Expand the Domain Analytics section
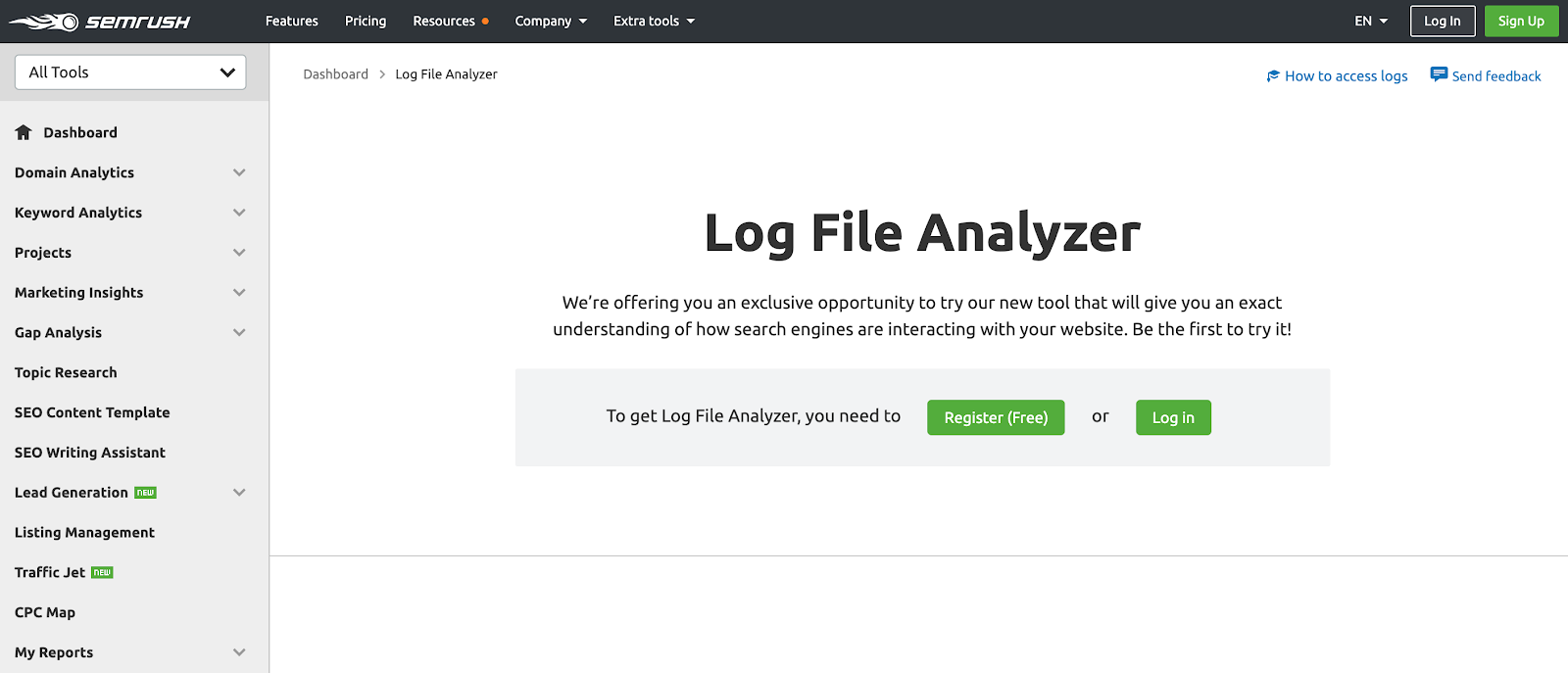1568x673 pixels. pyautogui.click(x=239, y=172)
